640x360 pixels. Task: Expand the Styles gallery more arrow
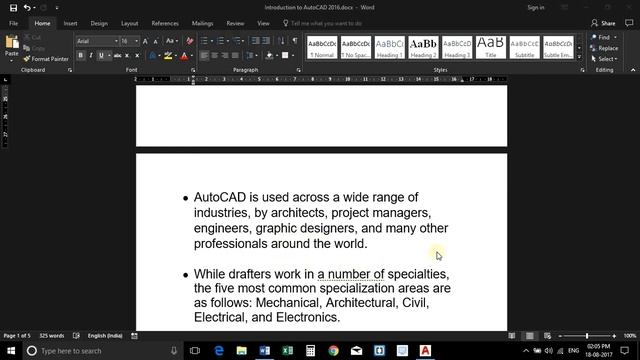(x=579, y=57)
